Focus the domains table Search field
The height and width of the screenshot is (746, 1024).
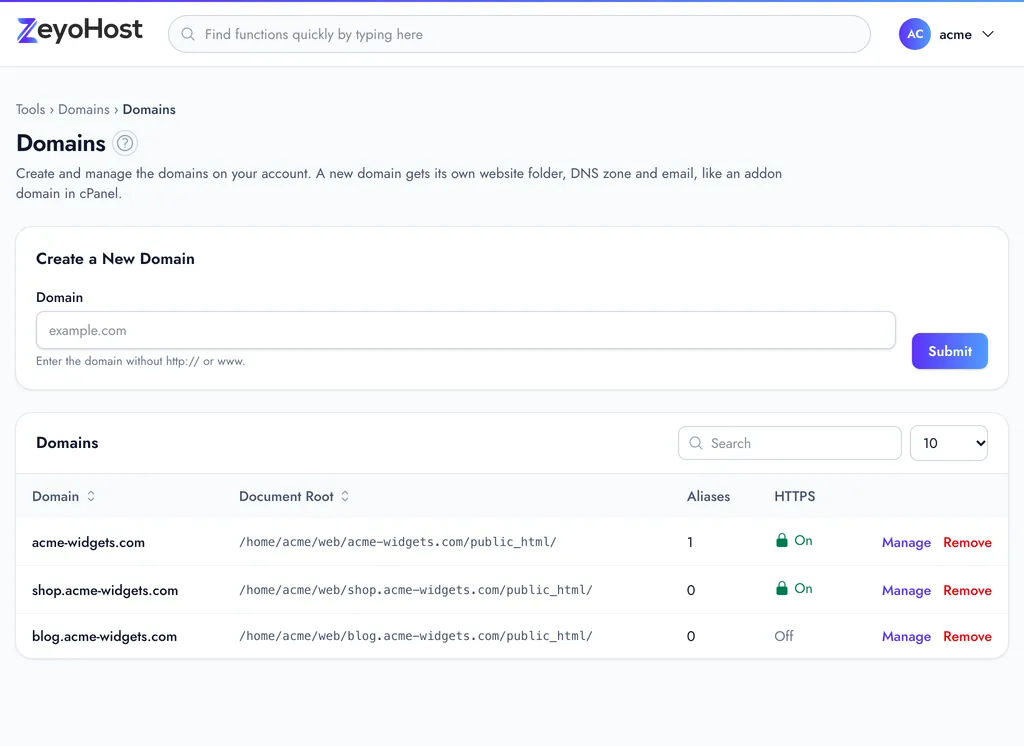[x=790, y=443]
